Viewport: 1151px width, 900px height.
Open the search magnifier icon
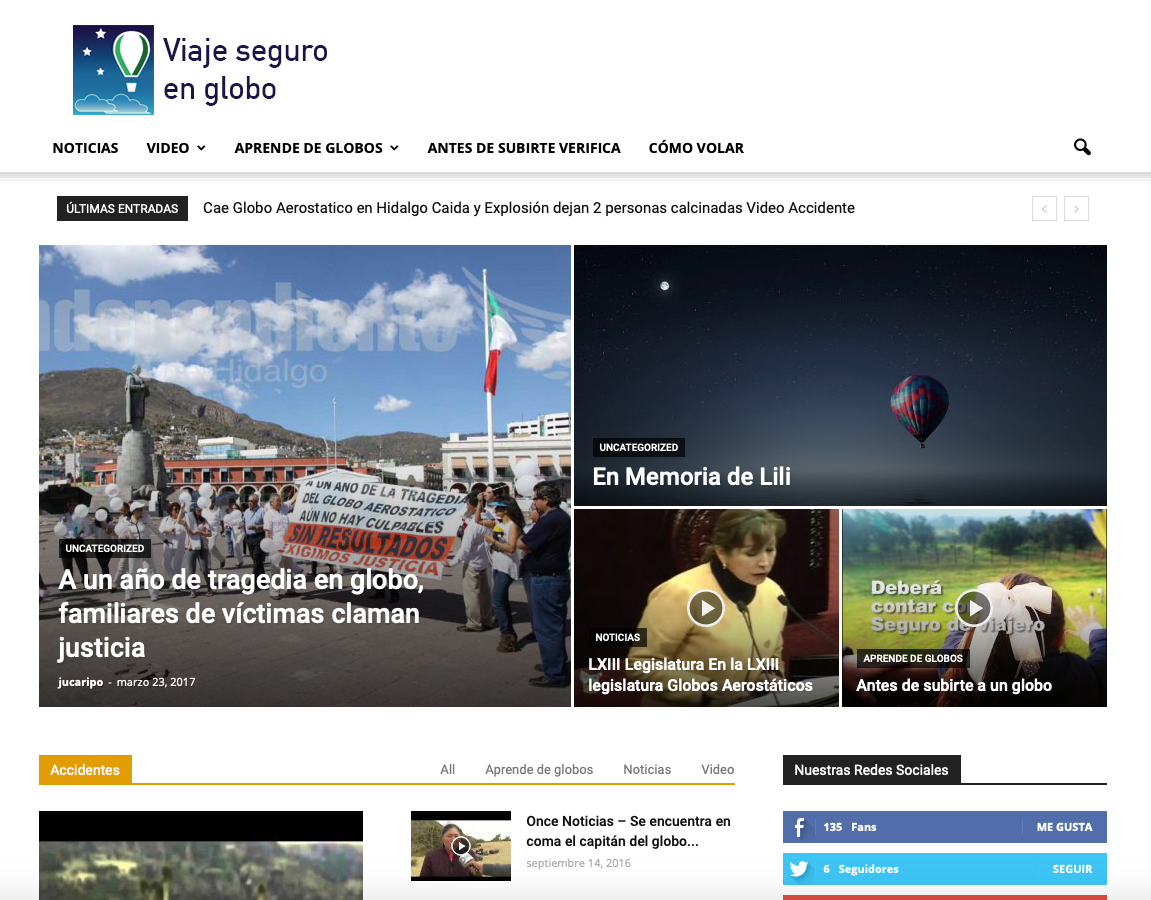pyautogui.click(x=1082, y=147)
